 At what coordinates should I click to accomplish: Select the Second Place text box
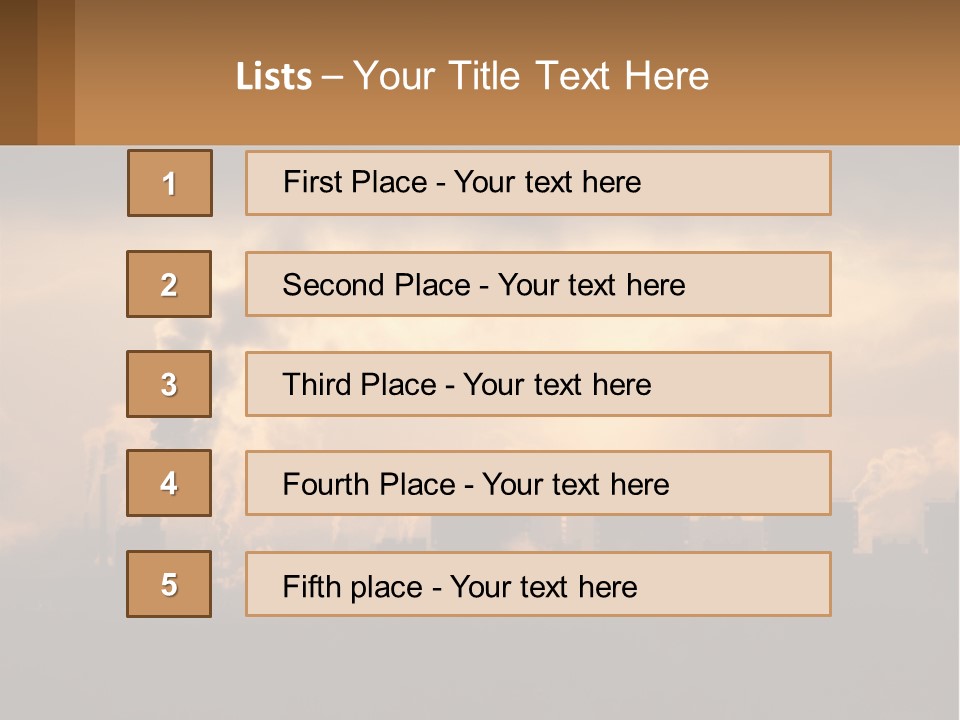[x=538, y=284]
